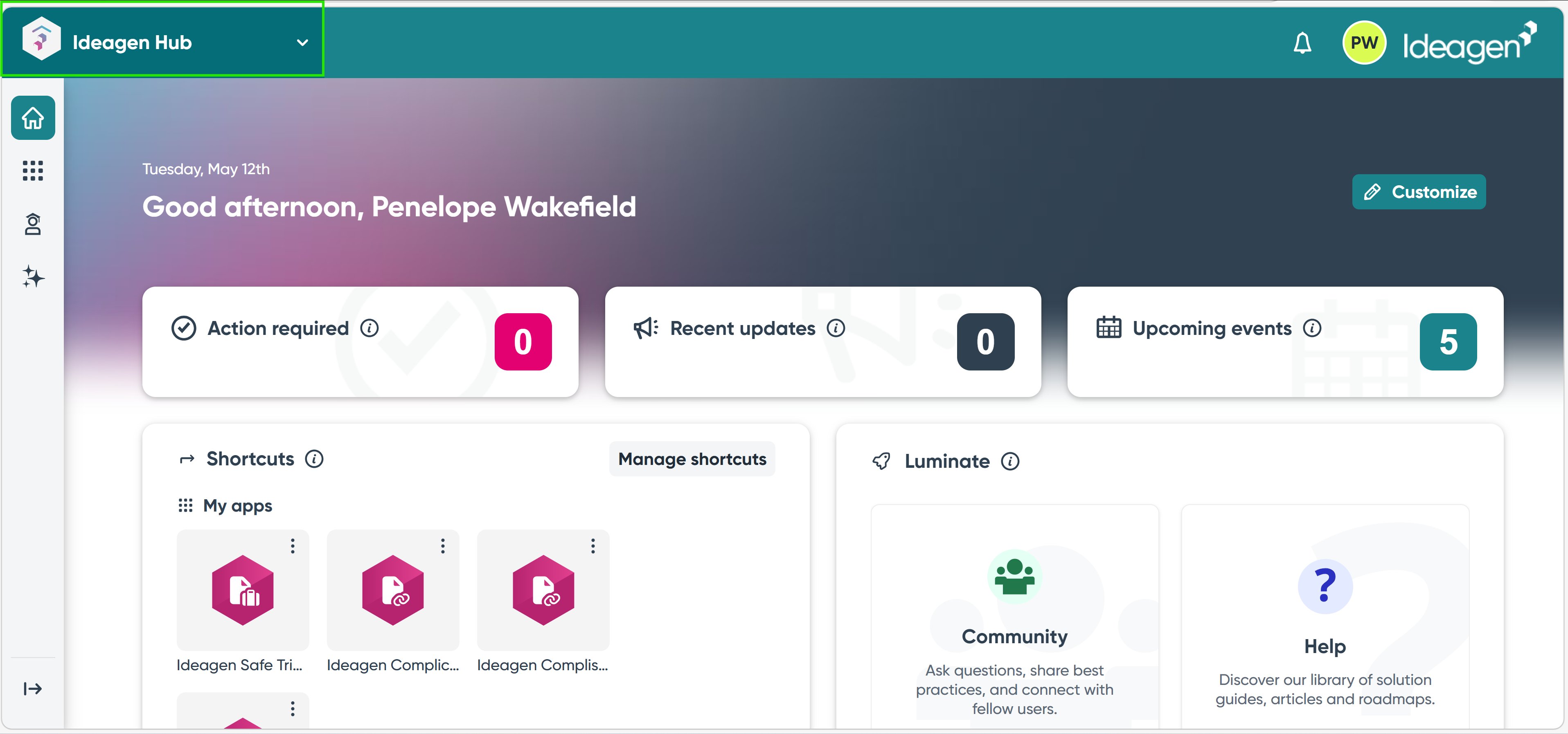Launch the Ideagen Safe Tri... app tile
1568x734 pixels.
click(243, 590)
